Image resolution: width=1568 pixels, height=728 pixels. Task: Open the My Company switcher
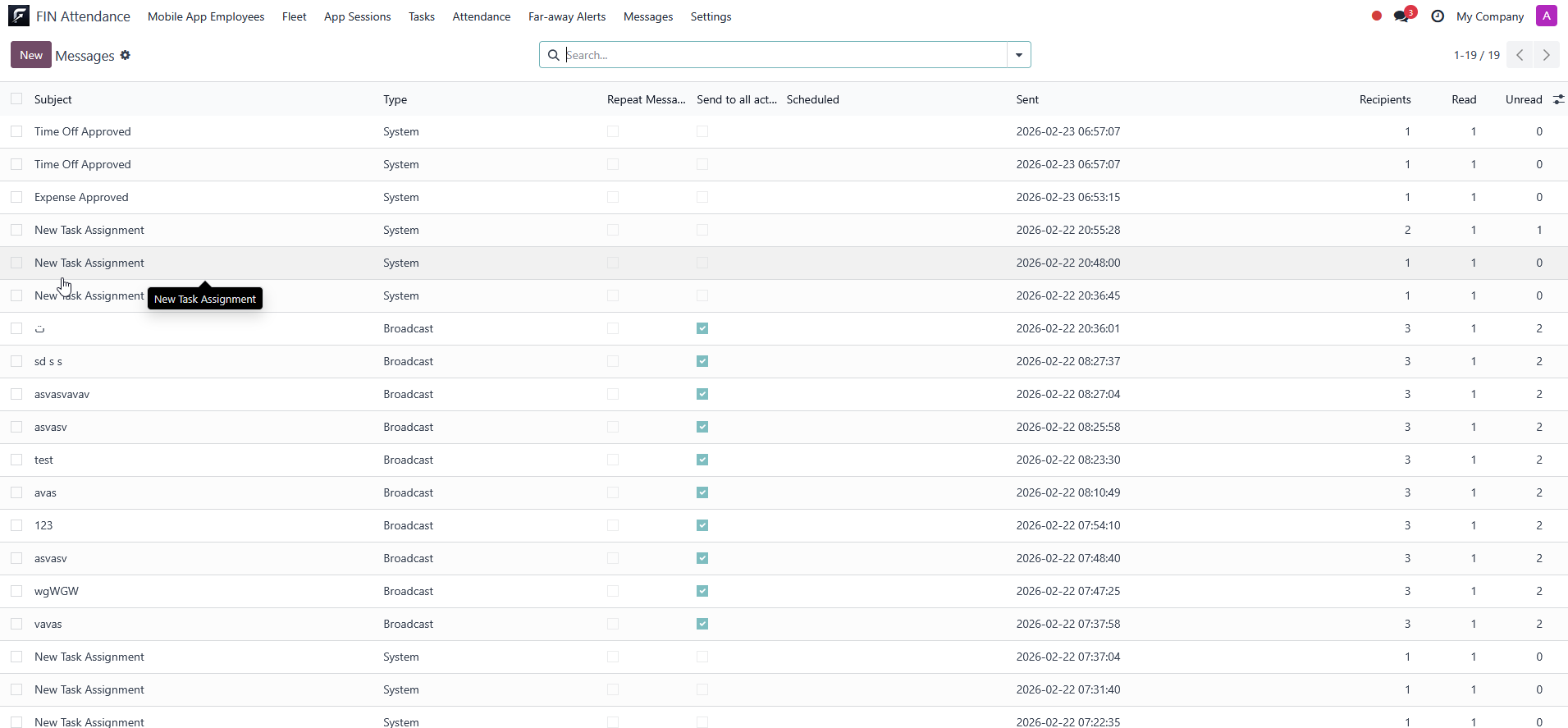tap(1489, 16)
